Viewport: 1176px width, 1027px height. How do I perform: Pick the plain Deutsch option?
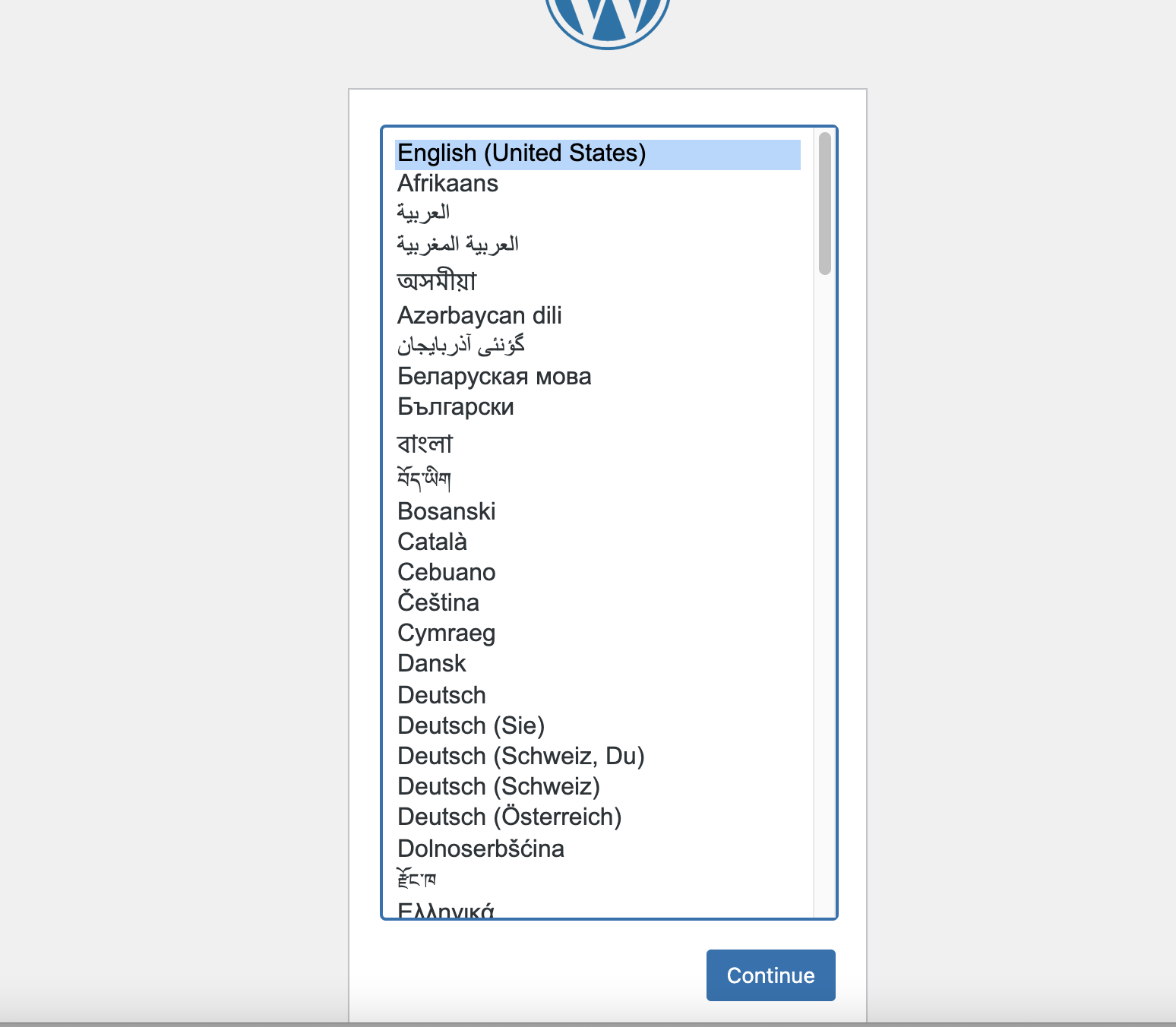441,696
